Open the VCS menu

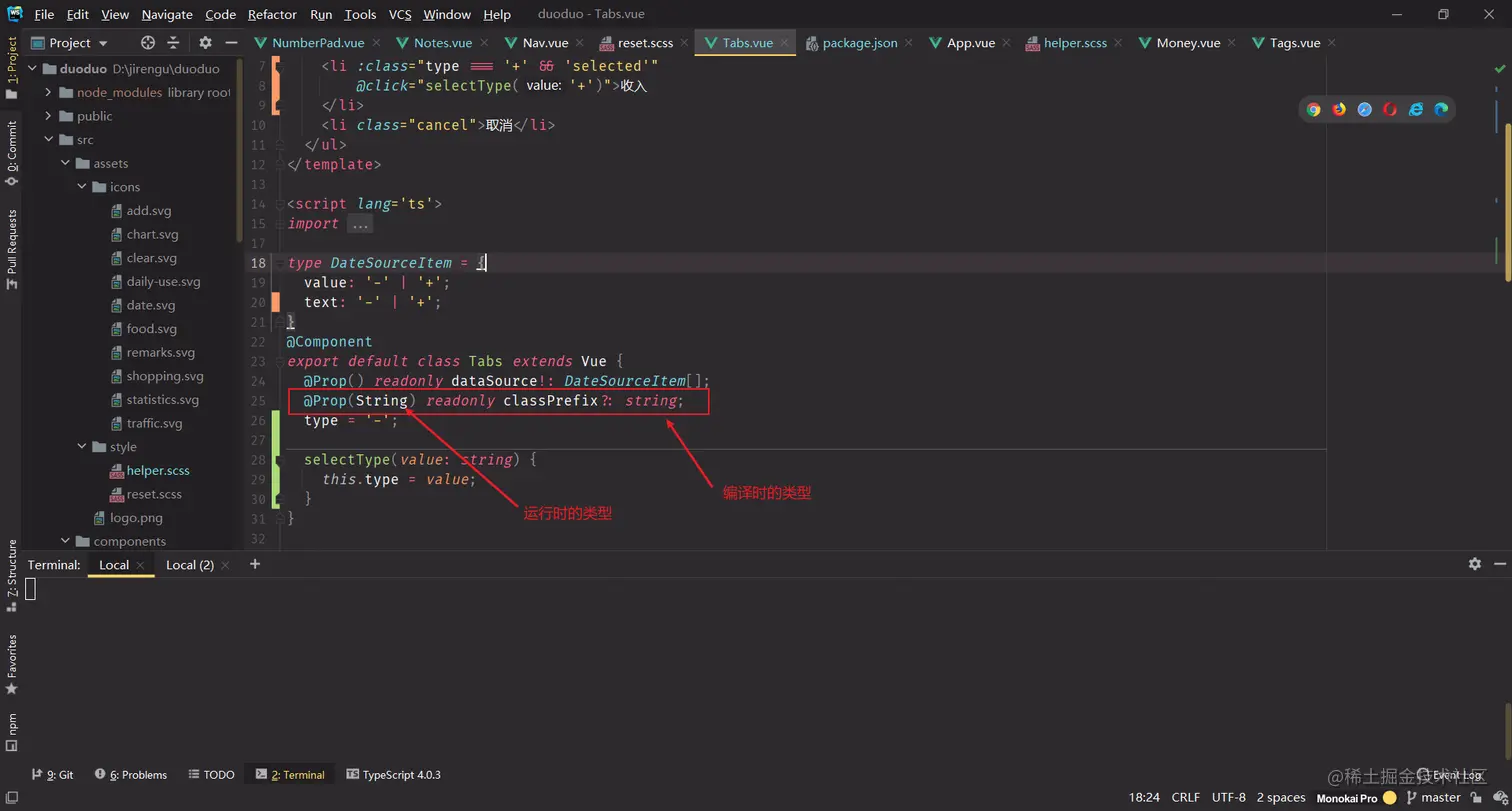[x=400, y=14]
